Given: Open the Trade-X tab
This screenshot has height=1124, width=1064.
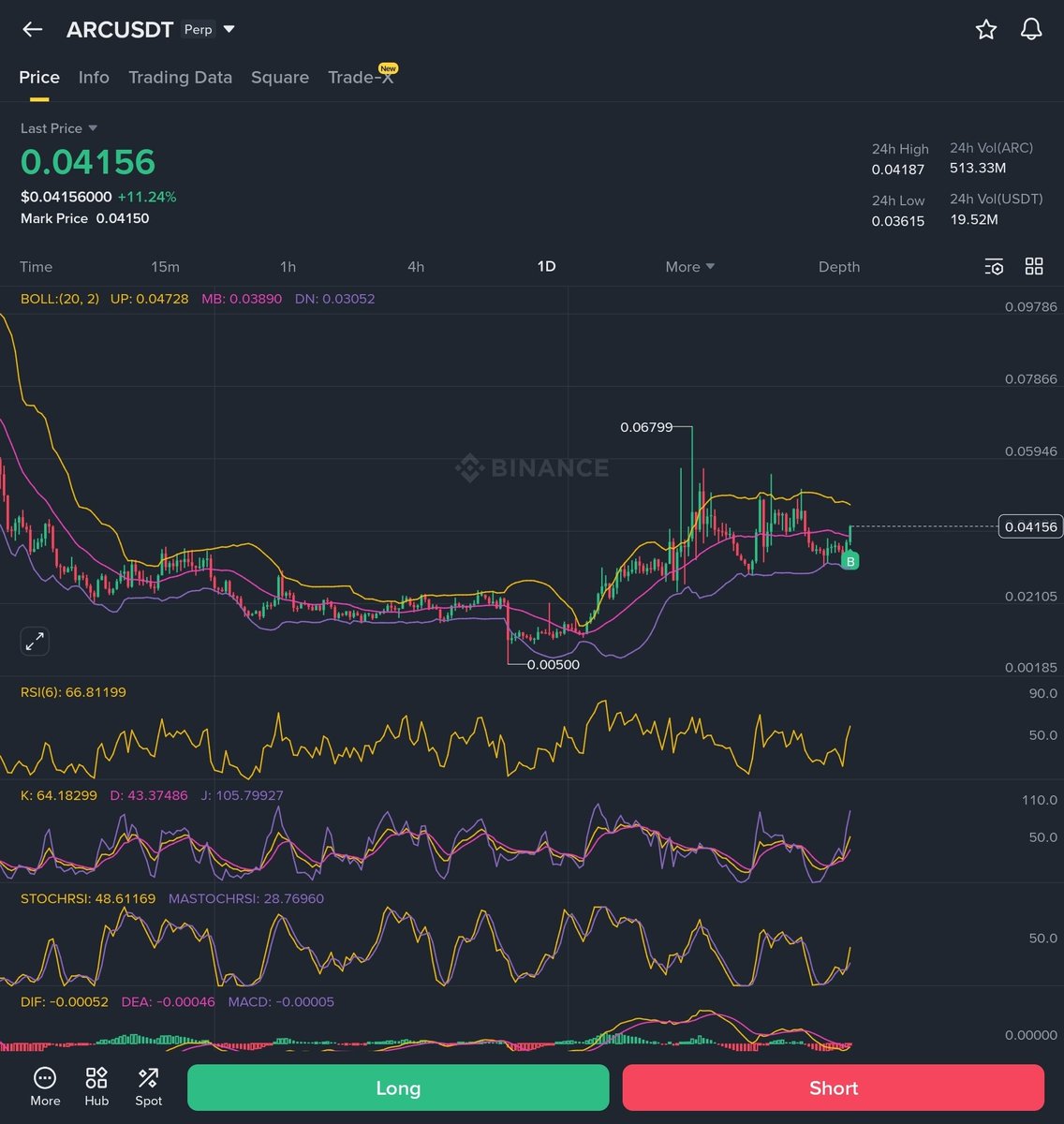Looking at the screenshot, I should (x=362, y=78).
